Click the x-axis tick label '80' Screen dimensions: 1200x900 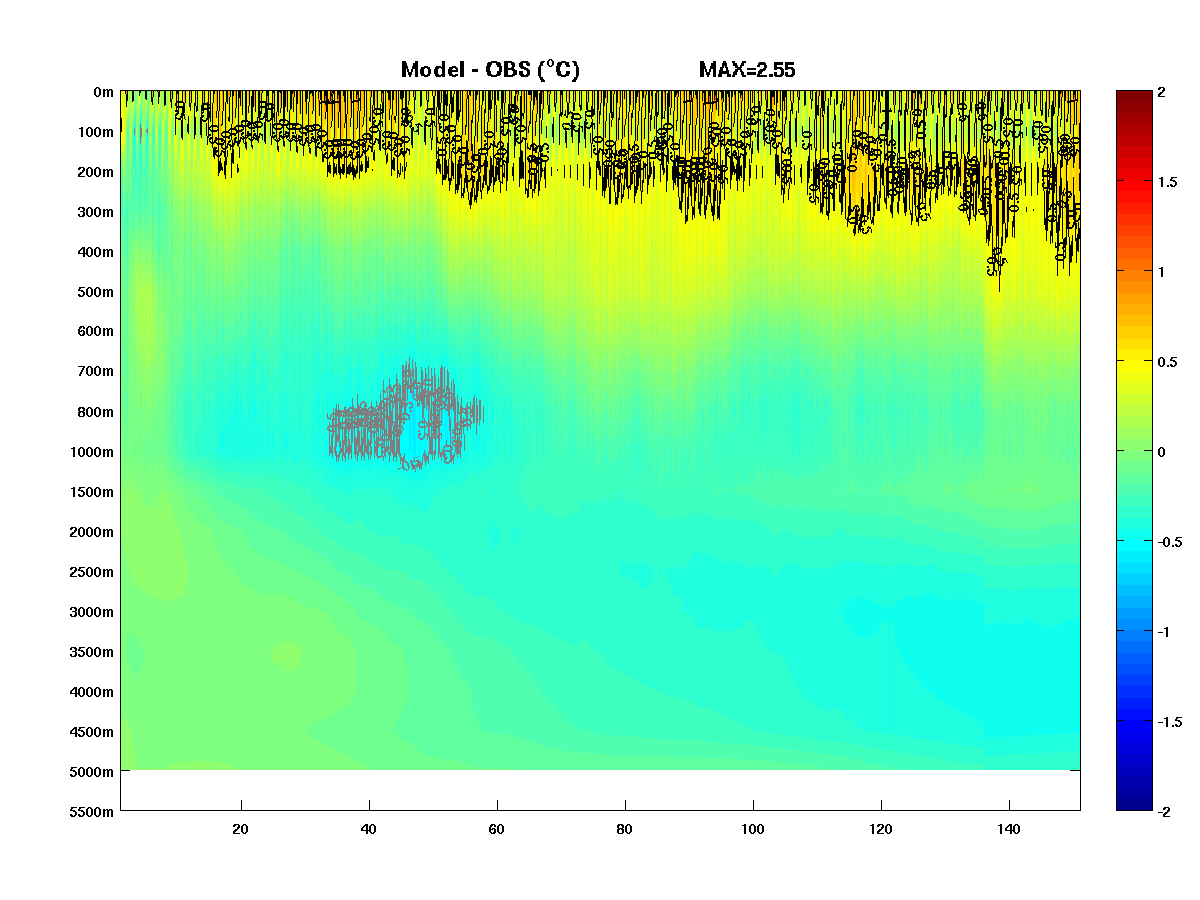pyautogui.click(x=625, y=828)
